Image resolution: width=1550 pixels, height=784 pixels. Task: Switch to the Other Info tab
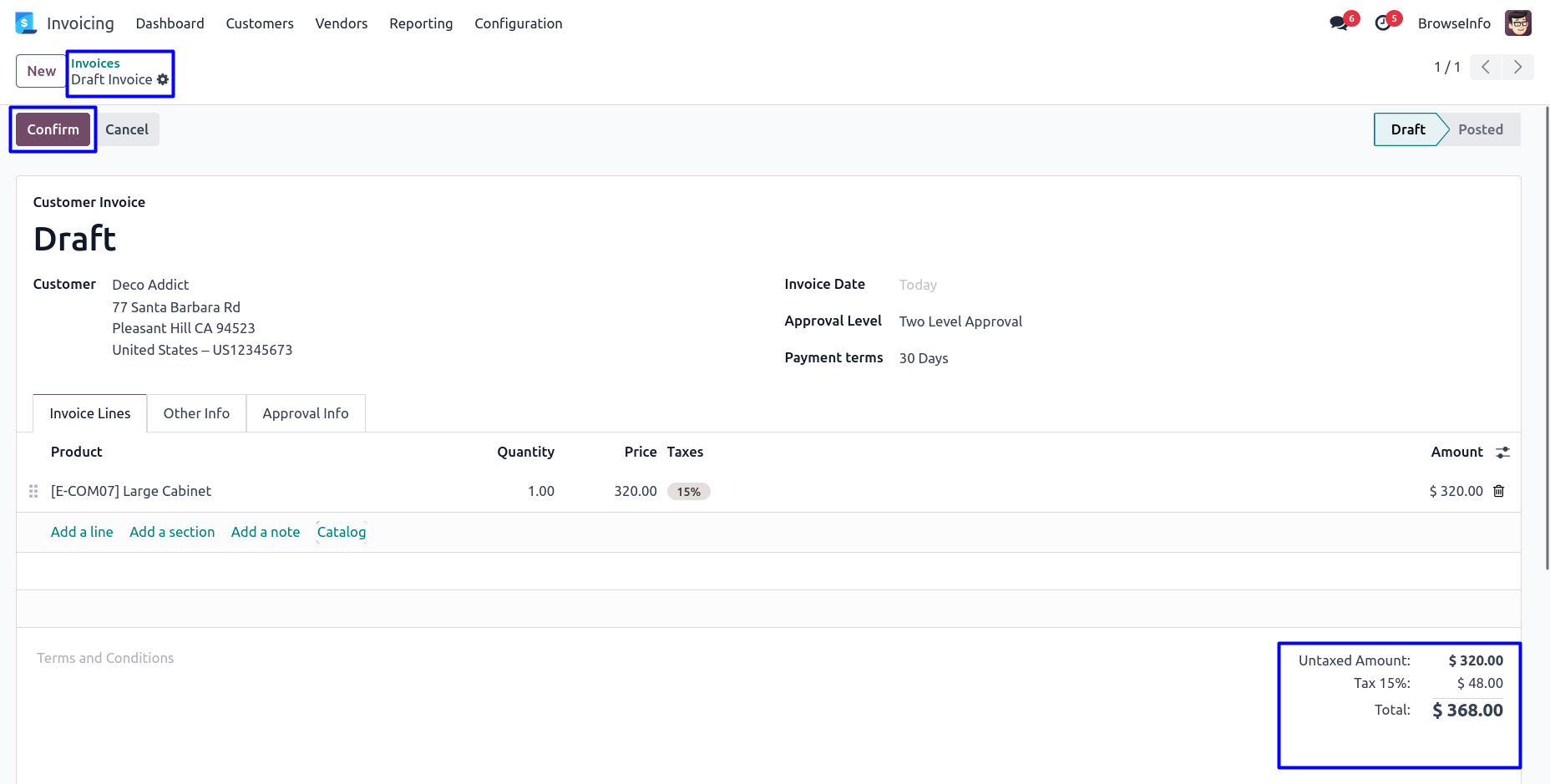coord(196,413)
